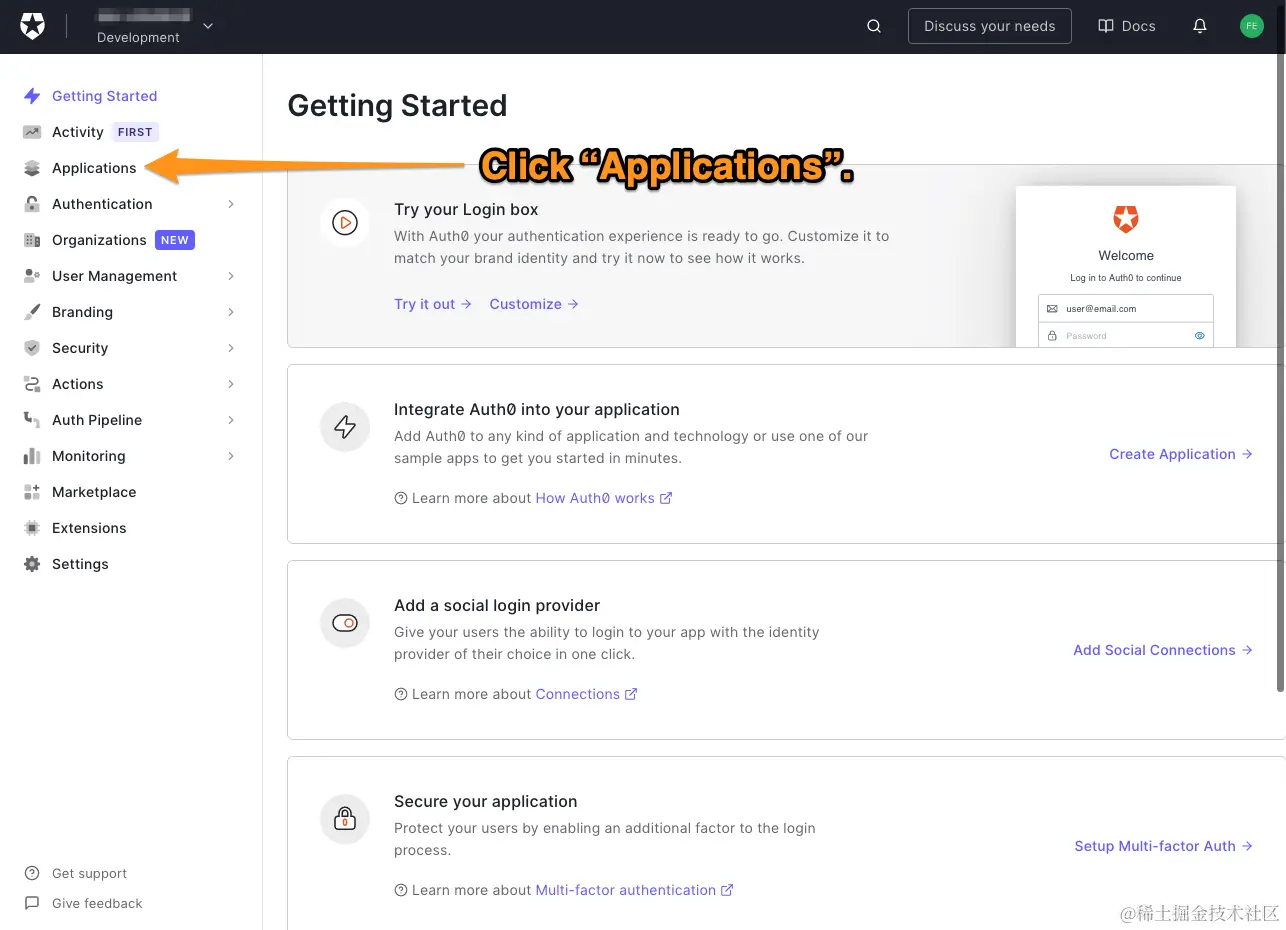The image size is (1286, 930).
Task: Open the search with the magnifier icon
Action: (x=873, y=26)
